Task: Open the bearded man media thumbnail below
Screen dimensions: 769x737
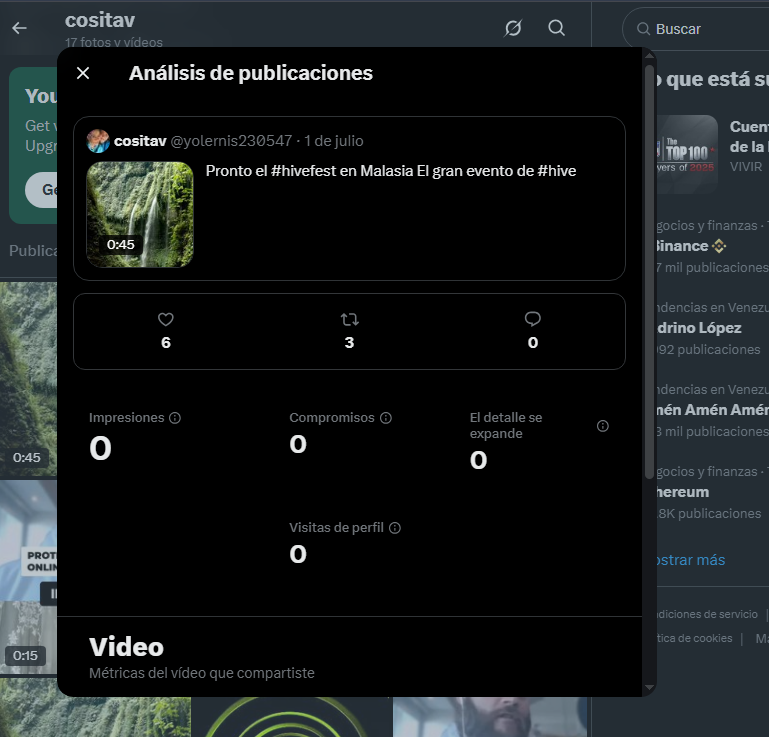Action: pyautogui.click(x=490, y=717)
